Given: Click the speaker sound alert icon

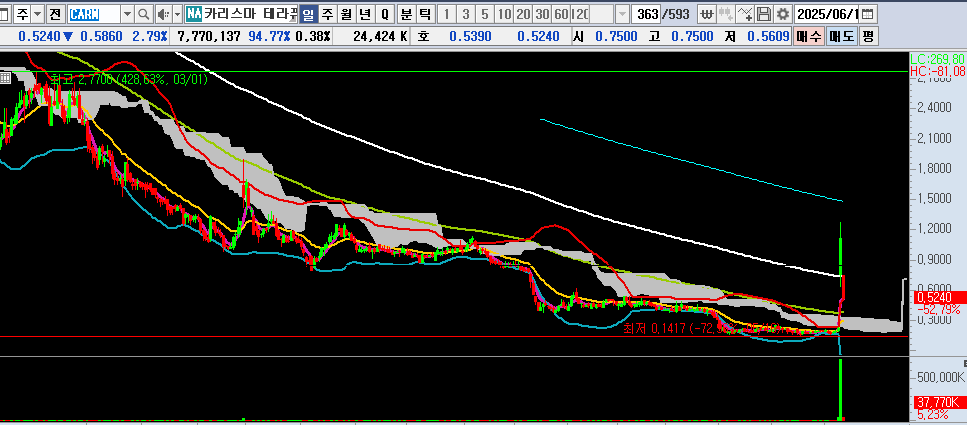Looking at the screenshot, I should pyautogui.click(x=163, y=14).
